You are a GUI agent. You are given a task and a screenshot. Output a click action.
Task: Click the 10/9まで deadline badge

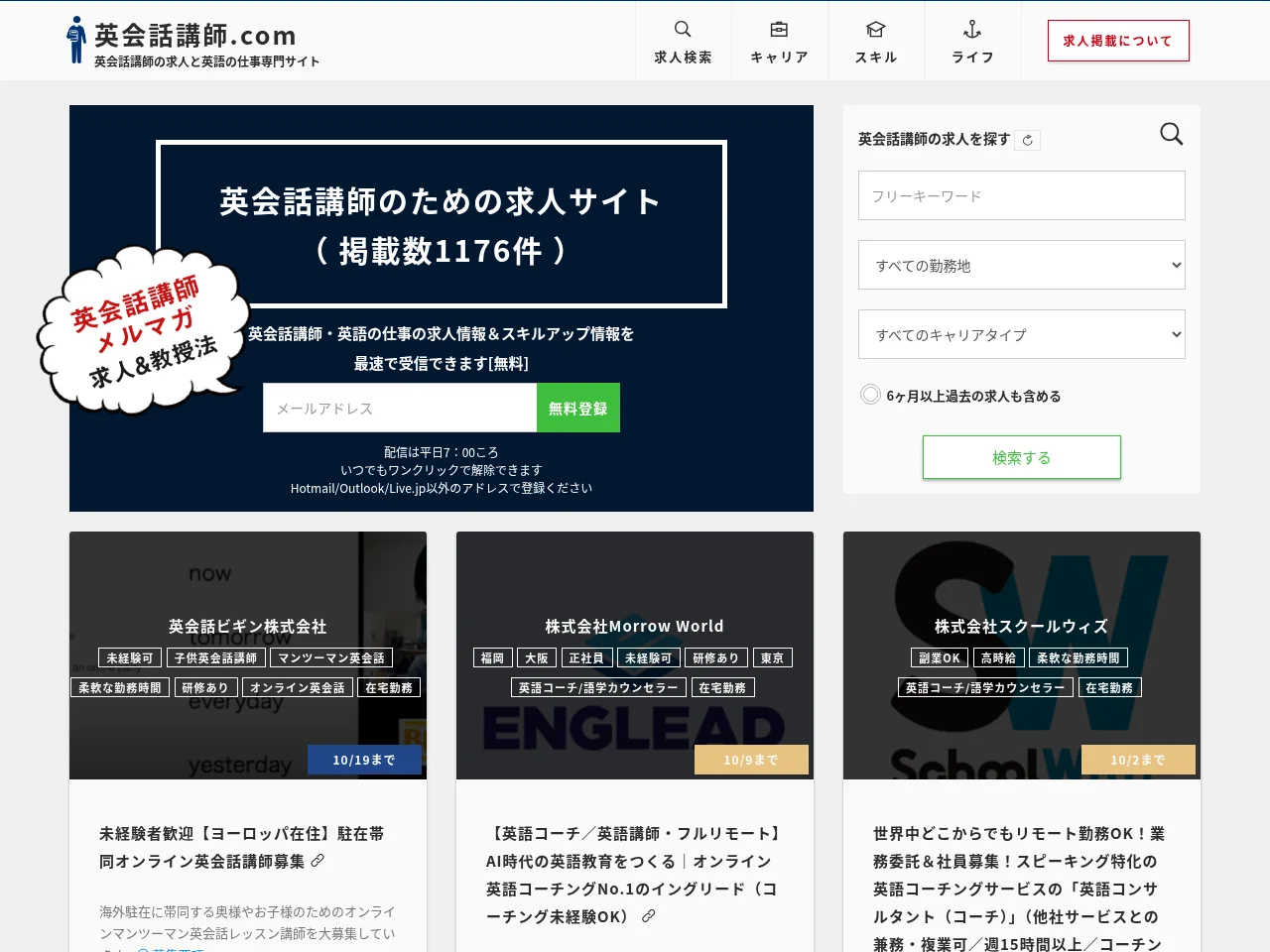point(751,760)
